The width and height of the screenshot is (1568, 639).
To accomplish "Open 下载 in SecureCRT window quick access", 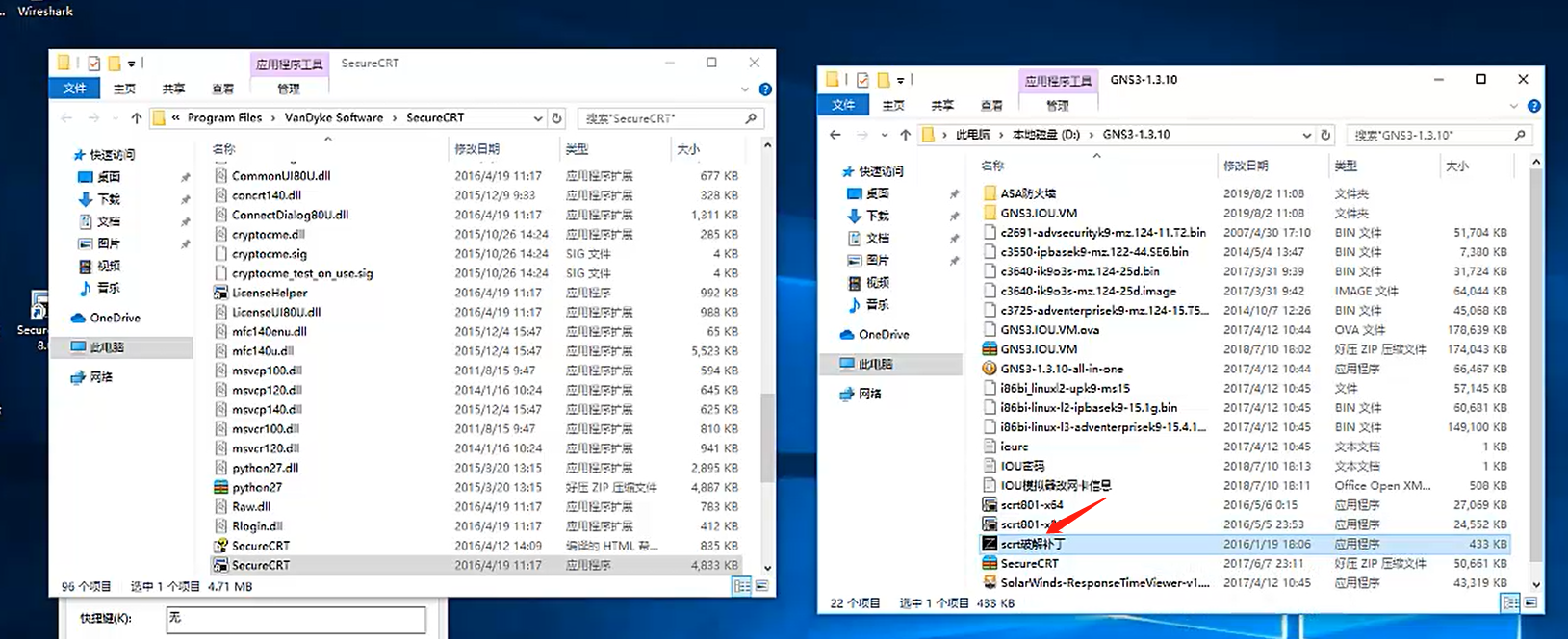I will 109,199.
